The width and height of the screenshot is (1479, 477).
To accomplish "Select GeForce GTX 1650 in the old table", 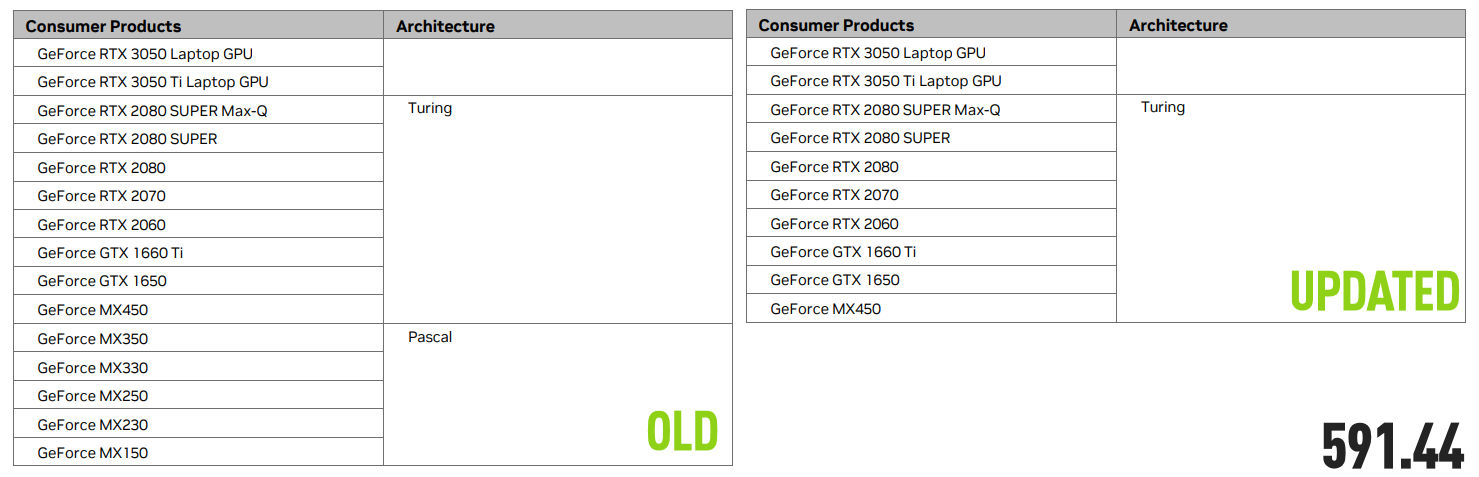I will point(102,281).
